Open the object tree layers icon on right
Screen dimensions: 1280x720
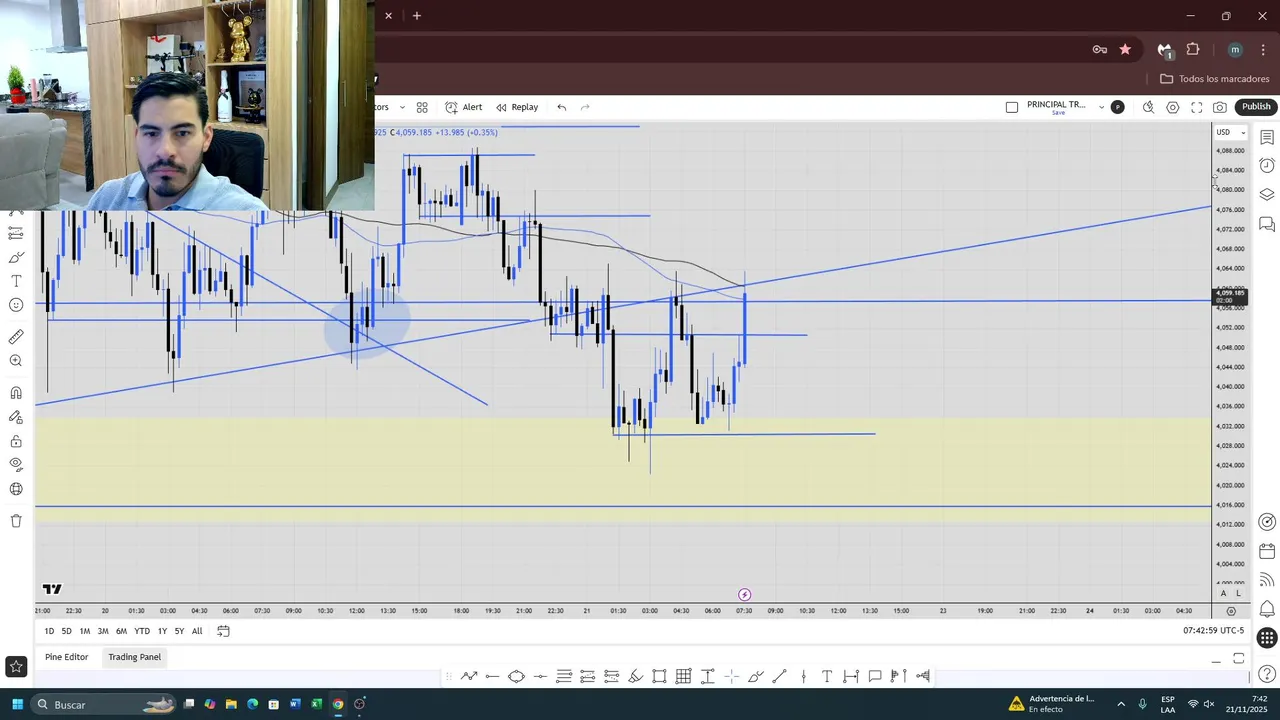(x=1267, y=194)
